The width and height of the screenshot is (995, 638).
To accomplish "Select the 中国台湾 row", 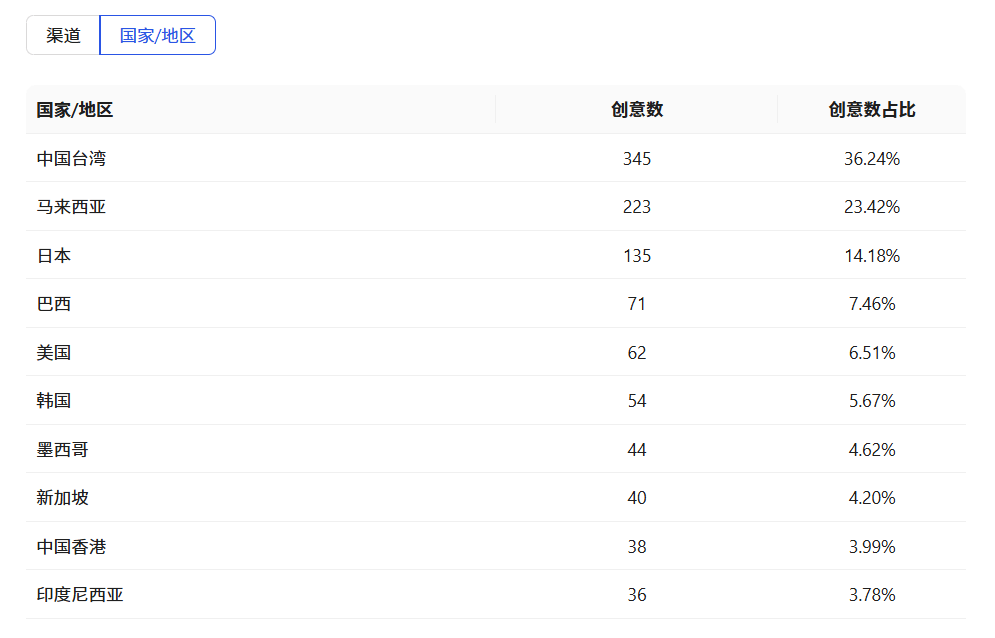I will click(x=71, y=158).
